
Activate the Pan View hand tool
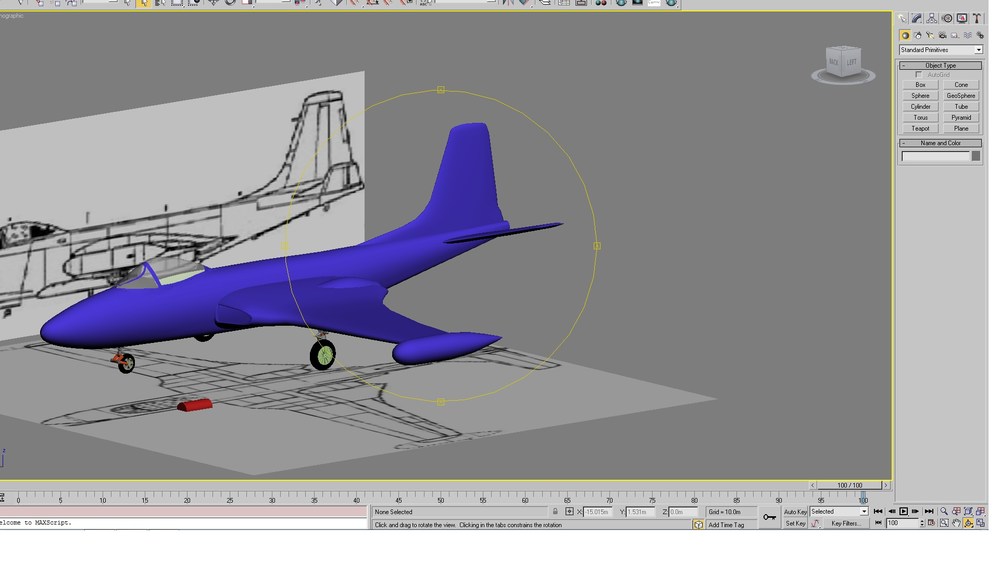tap(956, 523)
